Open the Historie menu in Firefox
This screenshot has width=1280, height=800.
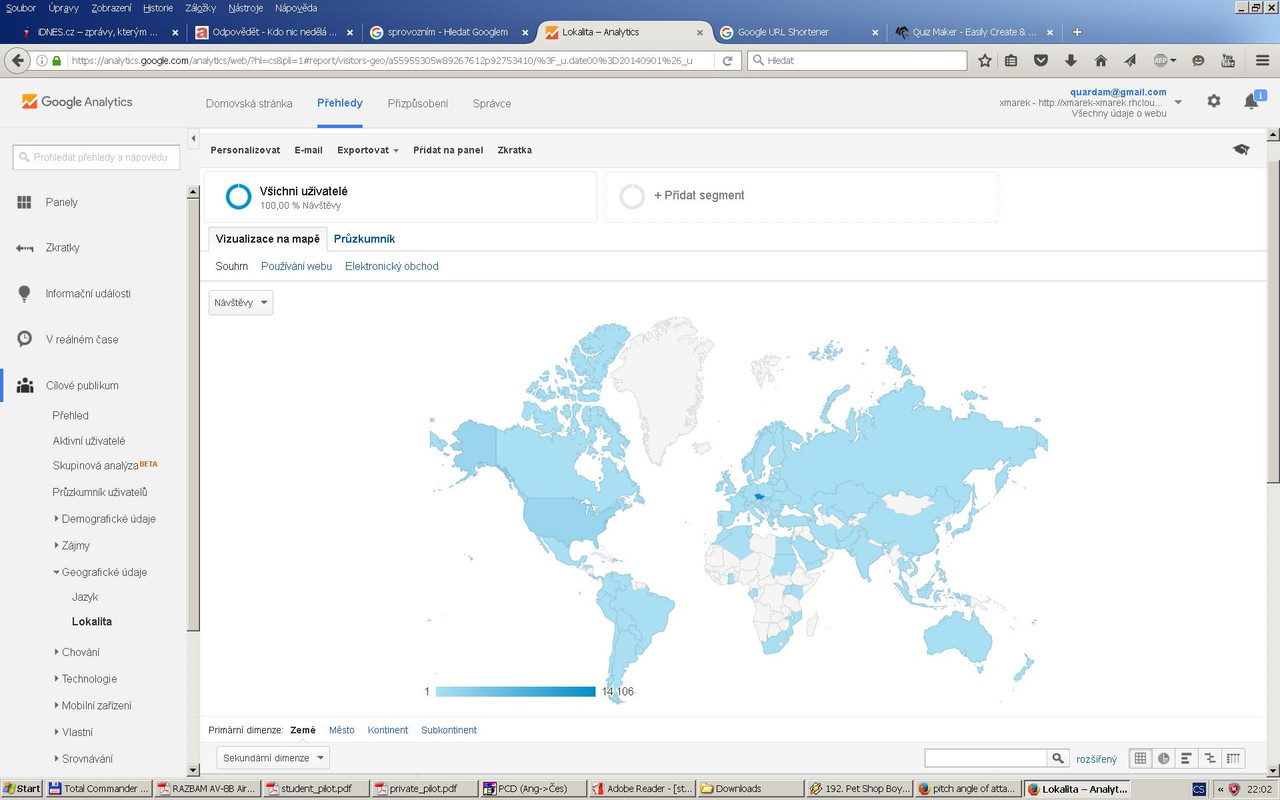click(x=158, y=8)
